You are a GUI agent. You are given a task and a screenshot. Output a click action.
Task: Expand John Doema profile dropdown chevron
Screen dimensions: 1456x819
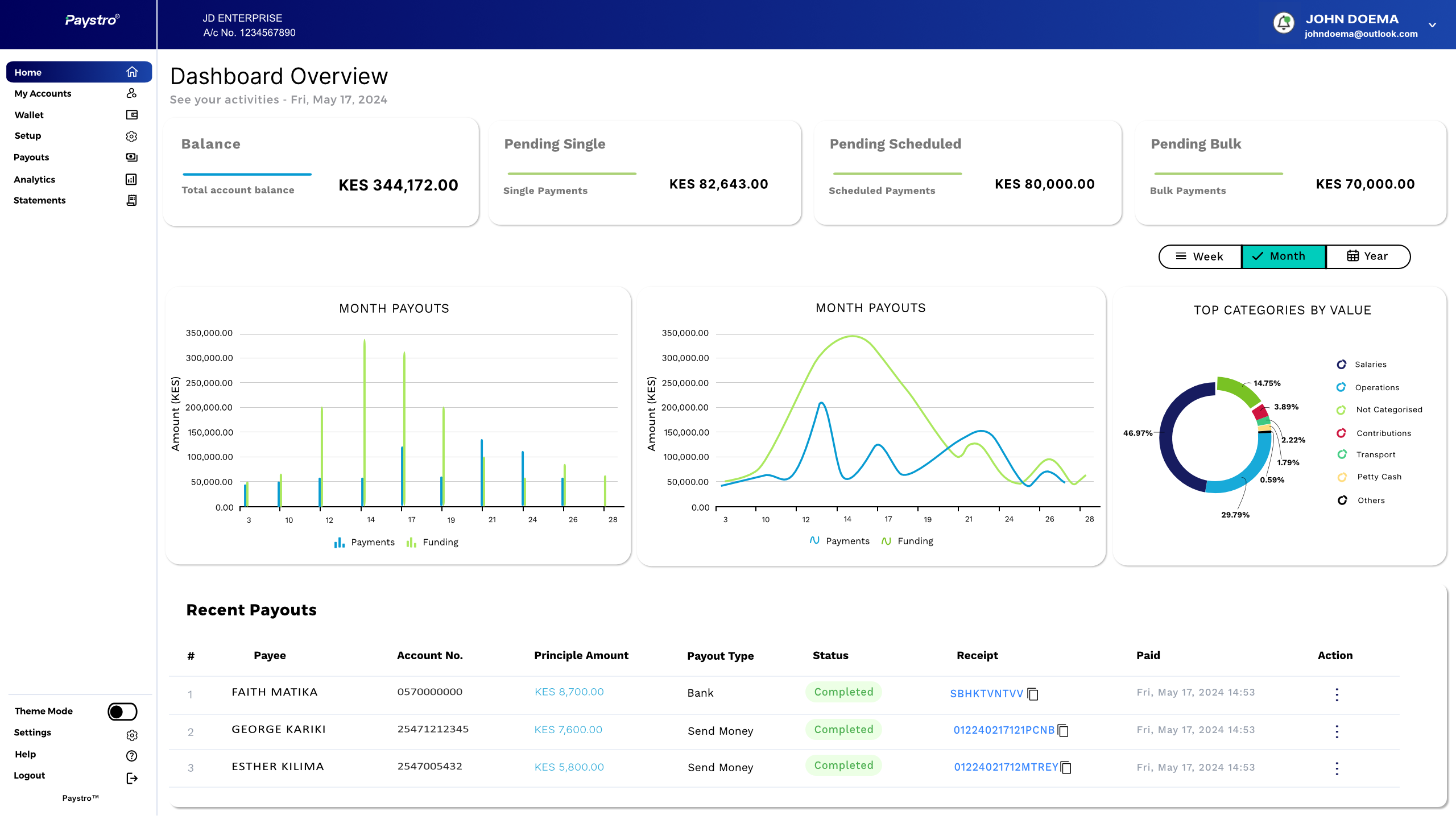tap(1432, 25)
